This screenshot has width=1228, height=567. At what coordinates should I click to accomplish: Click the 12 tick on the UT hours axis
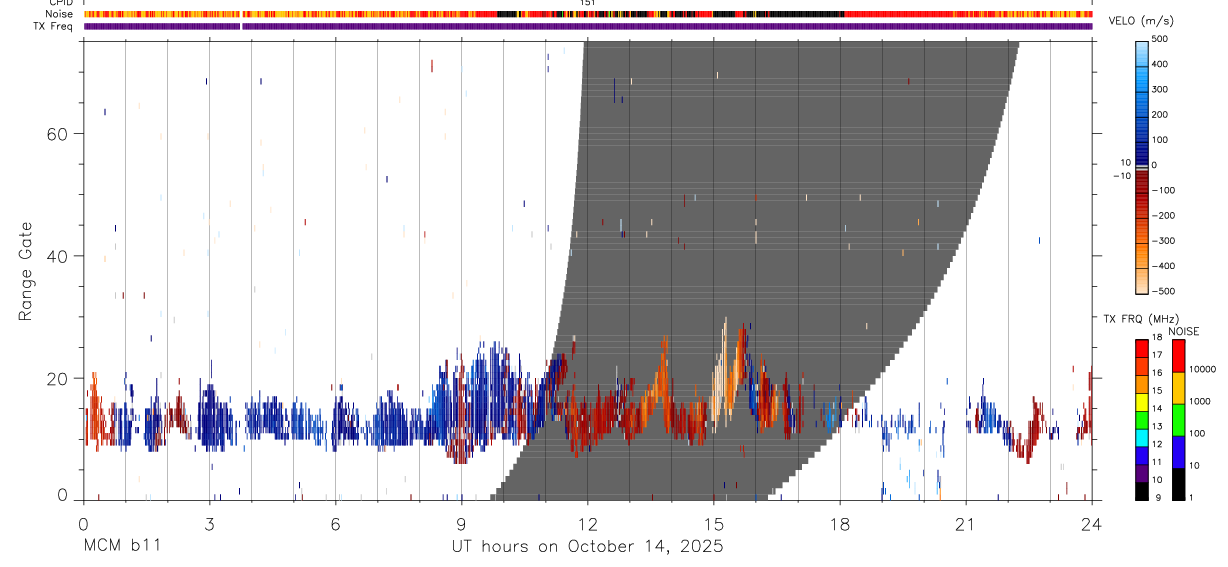pos(588,523)
